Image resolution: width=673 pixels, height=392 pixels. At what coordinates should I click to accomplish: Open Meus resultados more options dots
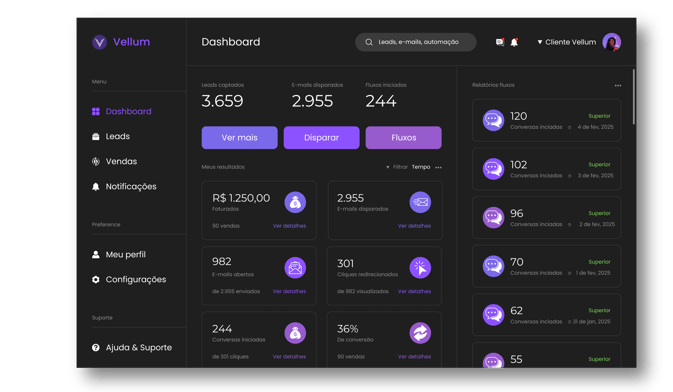pos(438,167)
